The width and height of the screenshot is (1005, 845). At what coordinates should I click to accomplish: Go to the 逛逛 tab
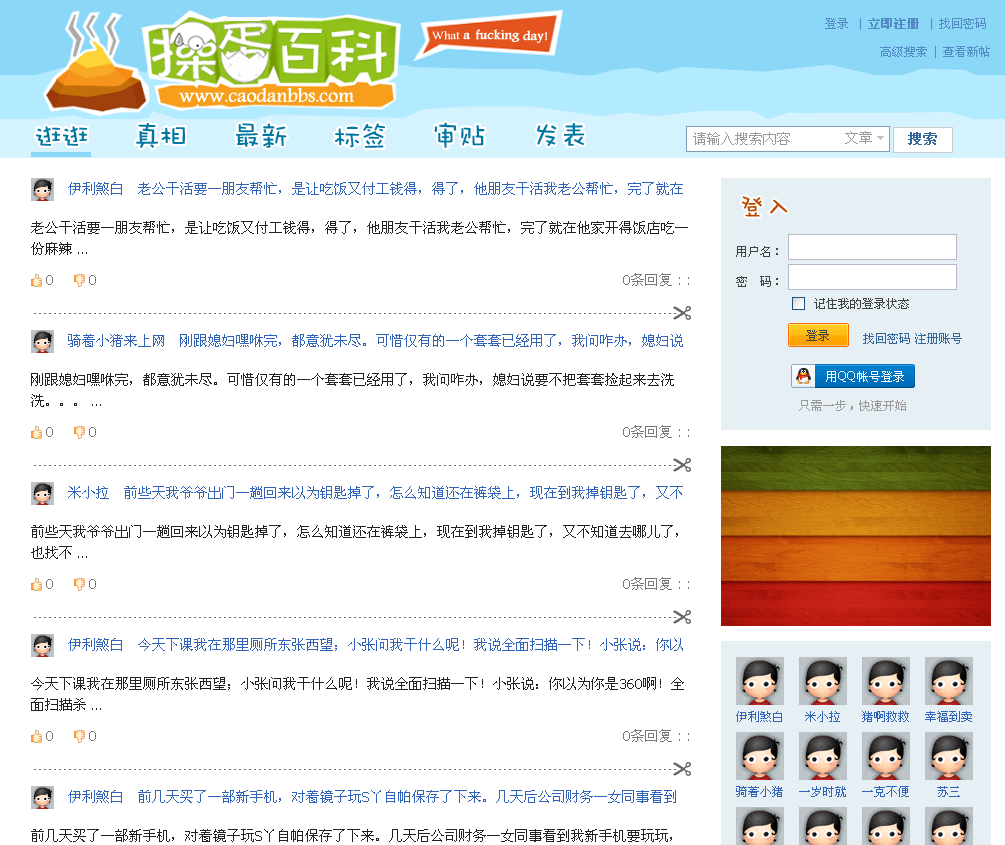(x=62, y=137)
